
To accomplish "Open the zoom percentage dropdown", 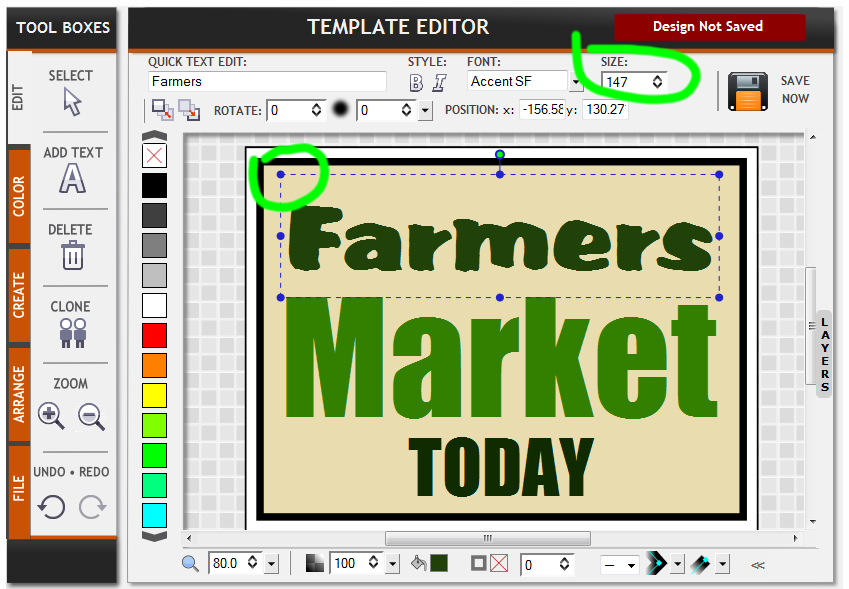I will pos(271,564).
